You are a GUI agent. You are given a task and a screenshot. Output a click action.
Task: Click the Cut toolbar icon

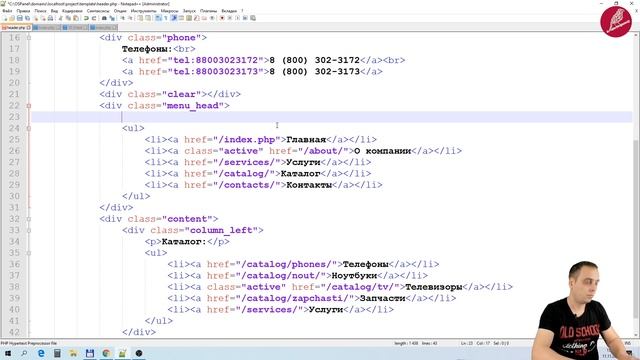coord(60,18)
